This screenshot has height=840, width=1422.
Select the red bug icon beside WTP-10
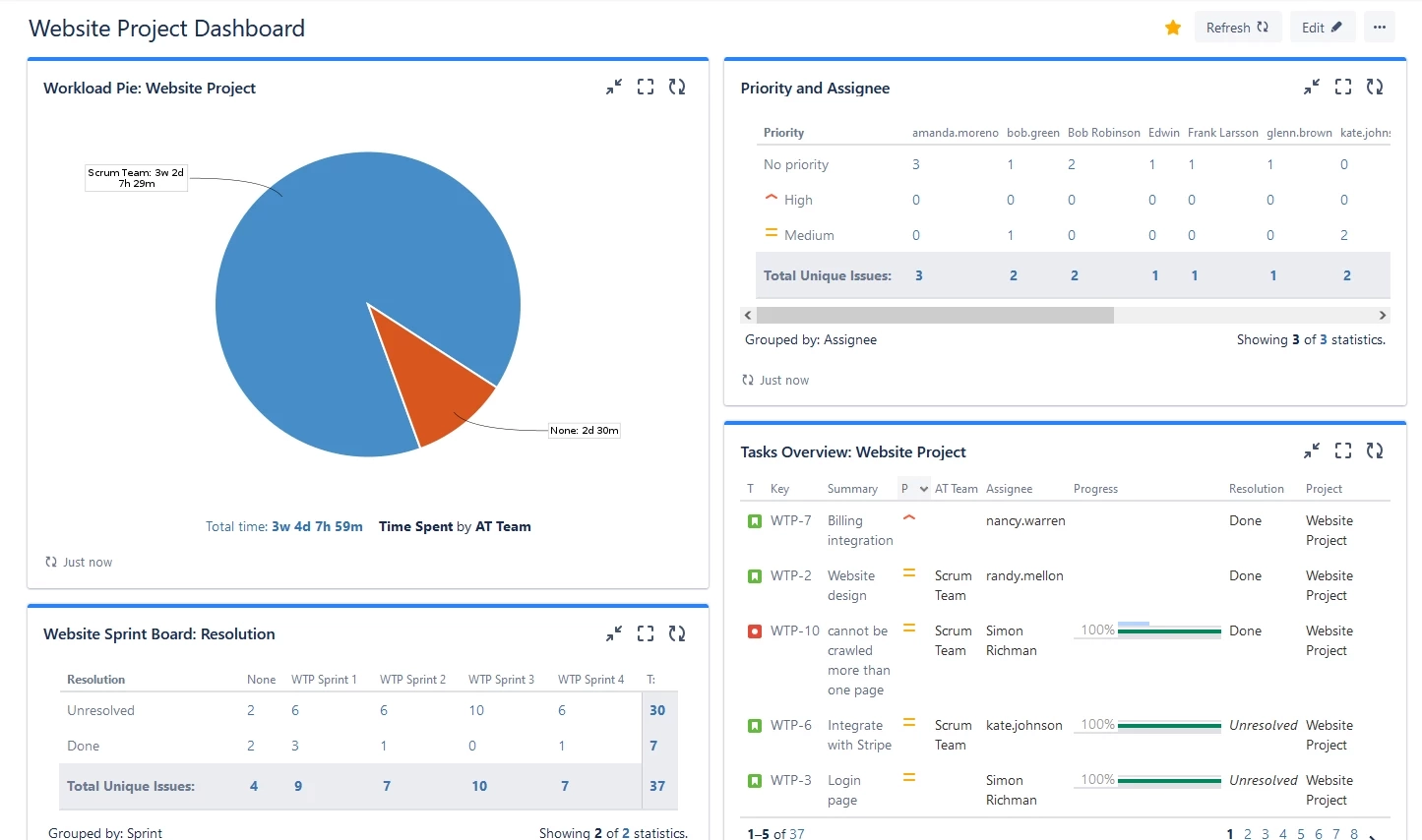pyautogui.click(x=754, y=630)
